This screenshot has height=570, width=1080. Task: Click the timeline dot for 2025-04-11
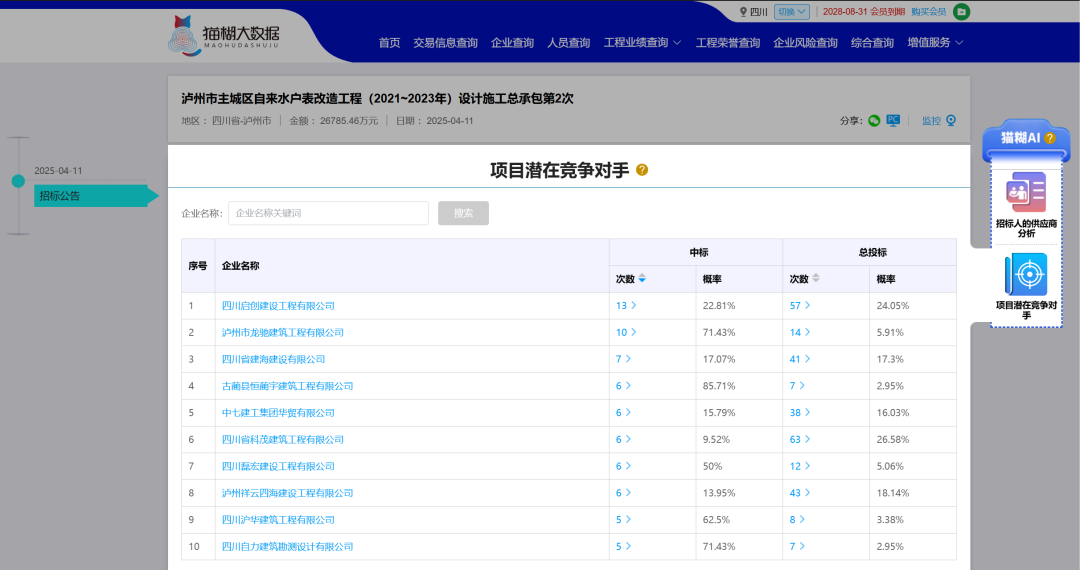tap(19, 181)
